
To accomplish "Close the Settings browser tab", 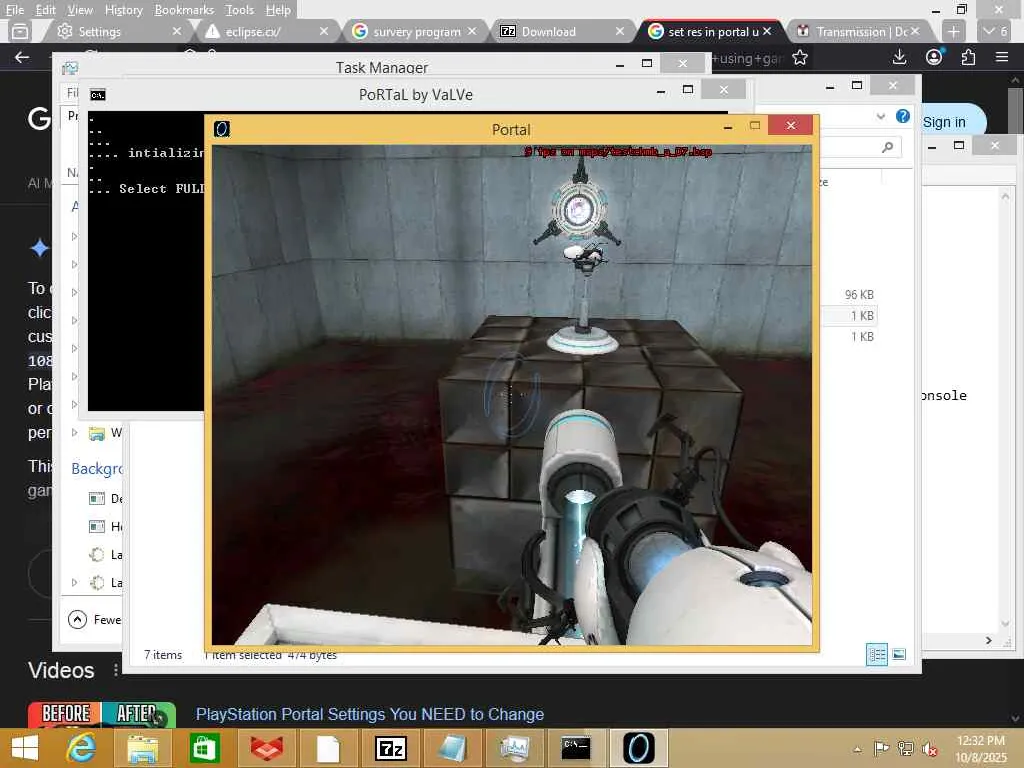I will pyautogui.click(x=176, y=31).
